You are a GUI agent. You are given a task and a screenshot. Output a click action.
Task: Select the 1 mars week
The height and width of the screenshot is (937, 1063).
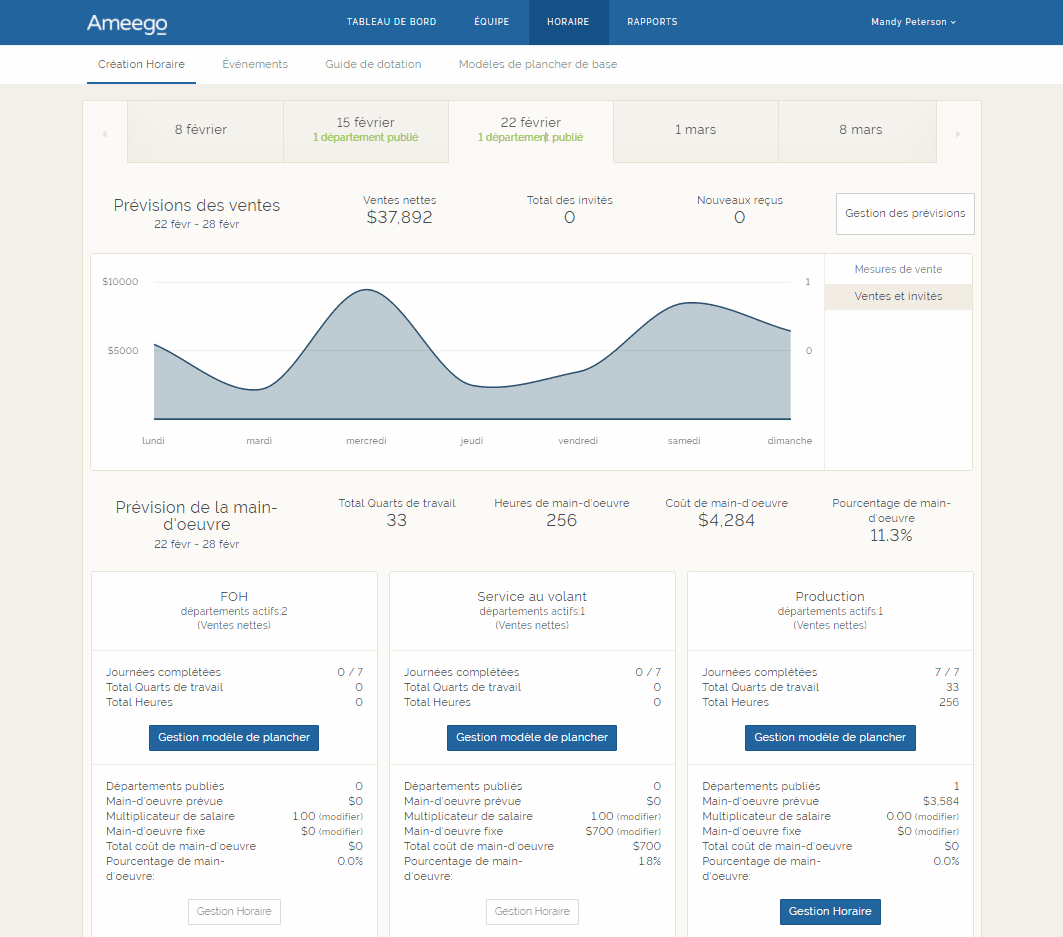(x=695, y=130)
